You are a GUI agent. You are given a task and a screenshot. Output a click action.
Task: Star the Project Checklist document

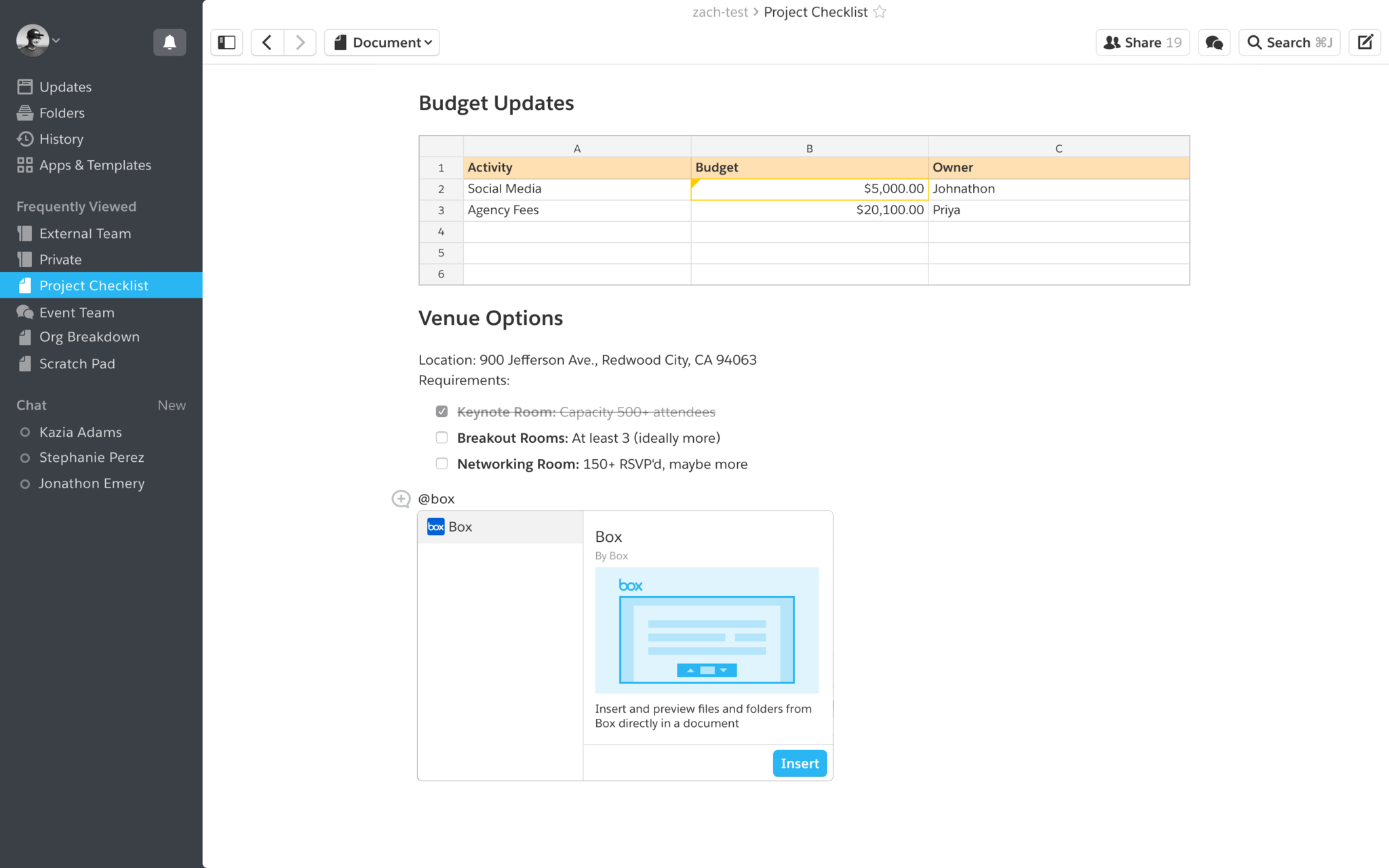(x=880, y=12)
